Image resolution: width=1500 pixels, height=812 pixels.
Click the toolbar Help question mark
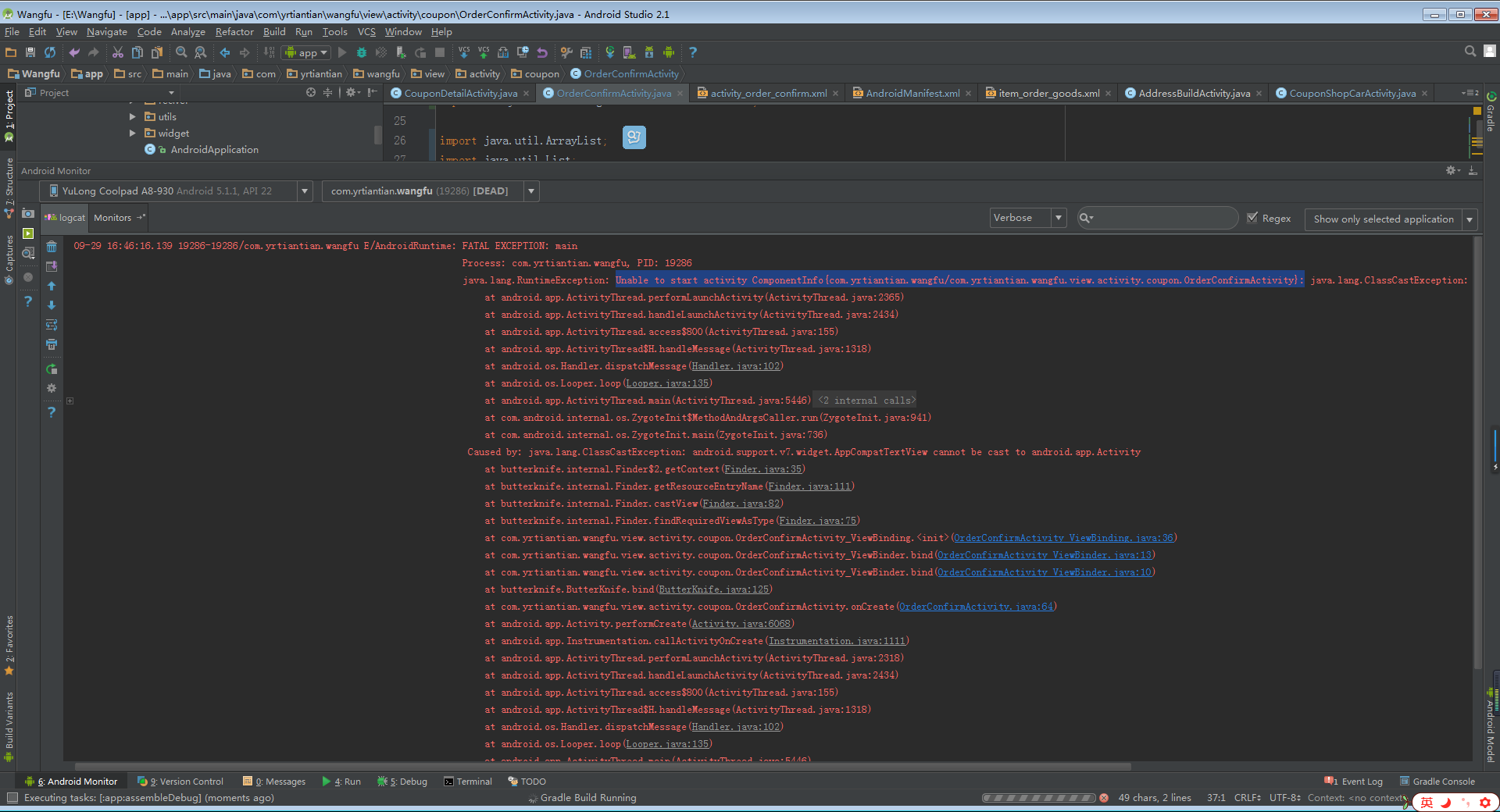pyautogui.click(x=692, y=52)
